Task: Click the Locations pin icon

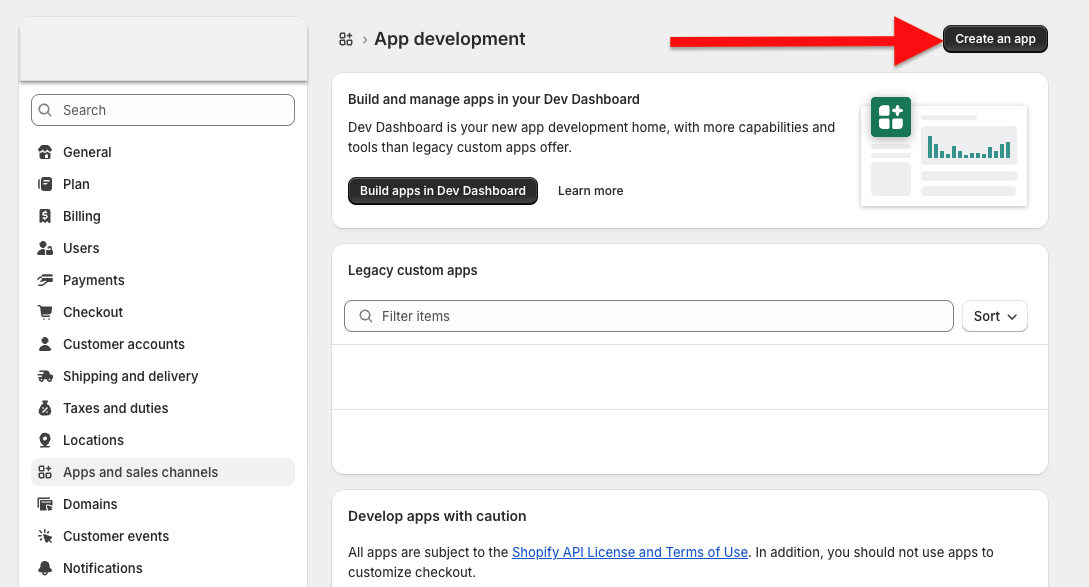Action: click(x=45, y=440)
